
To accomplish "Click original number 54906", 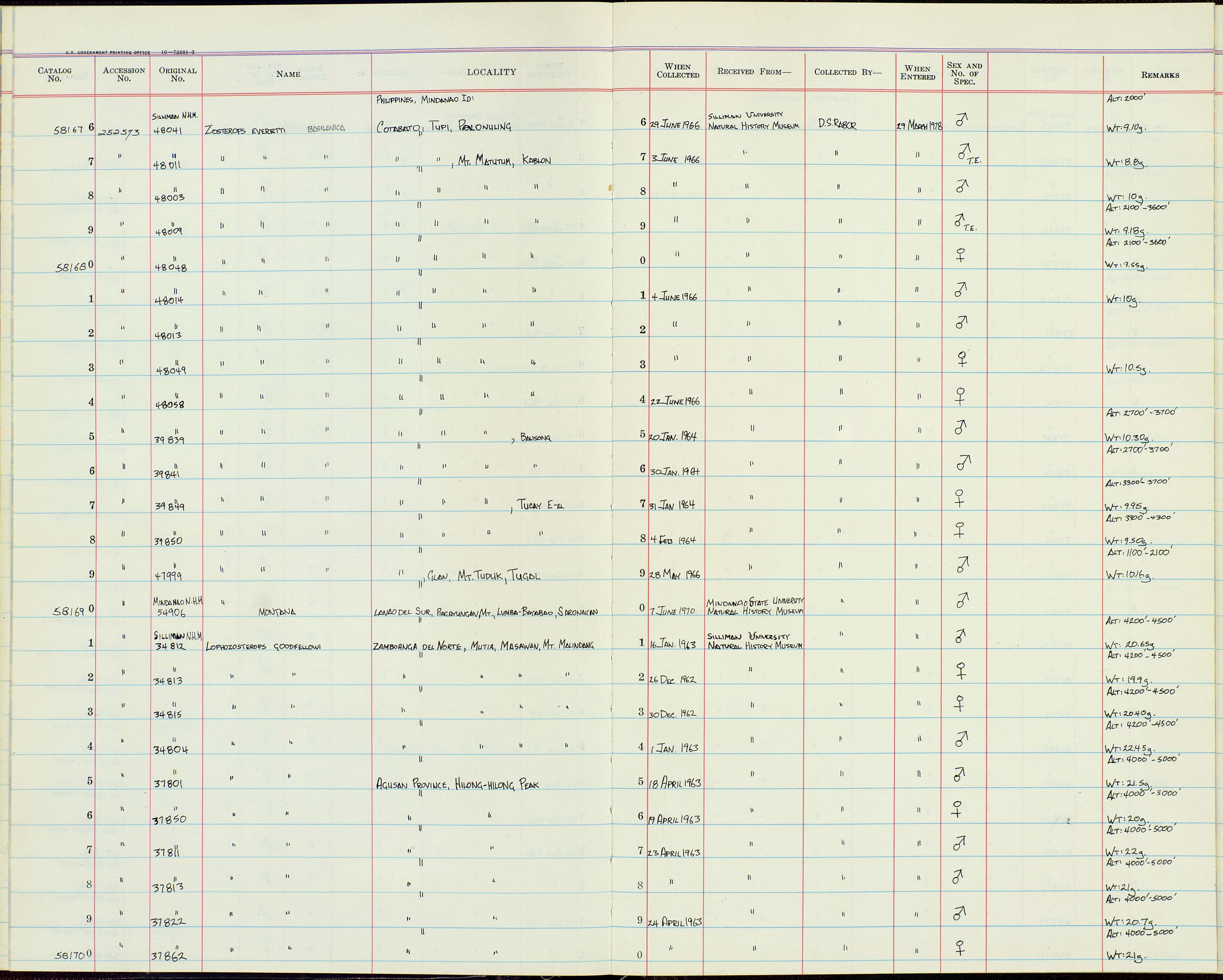I will (171, 613).
